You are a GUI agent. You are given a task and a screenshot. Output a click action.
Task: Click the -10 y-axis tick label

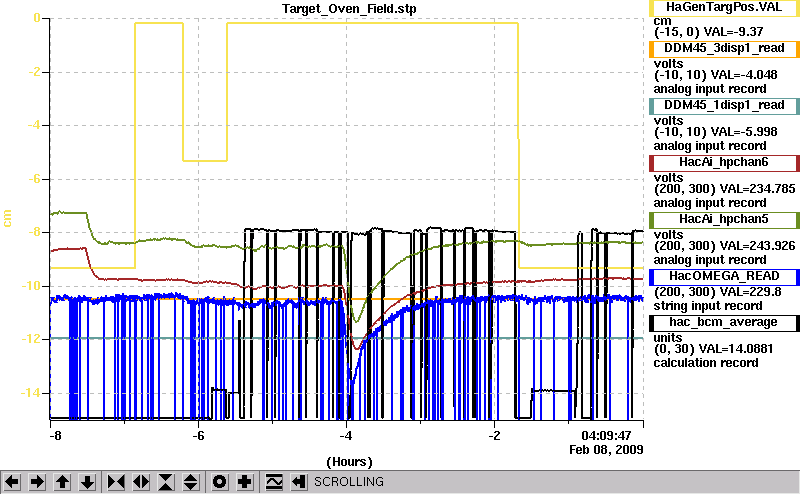click(x=31, y=286)
